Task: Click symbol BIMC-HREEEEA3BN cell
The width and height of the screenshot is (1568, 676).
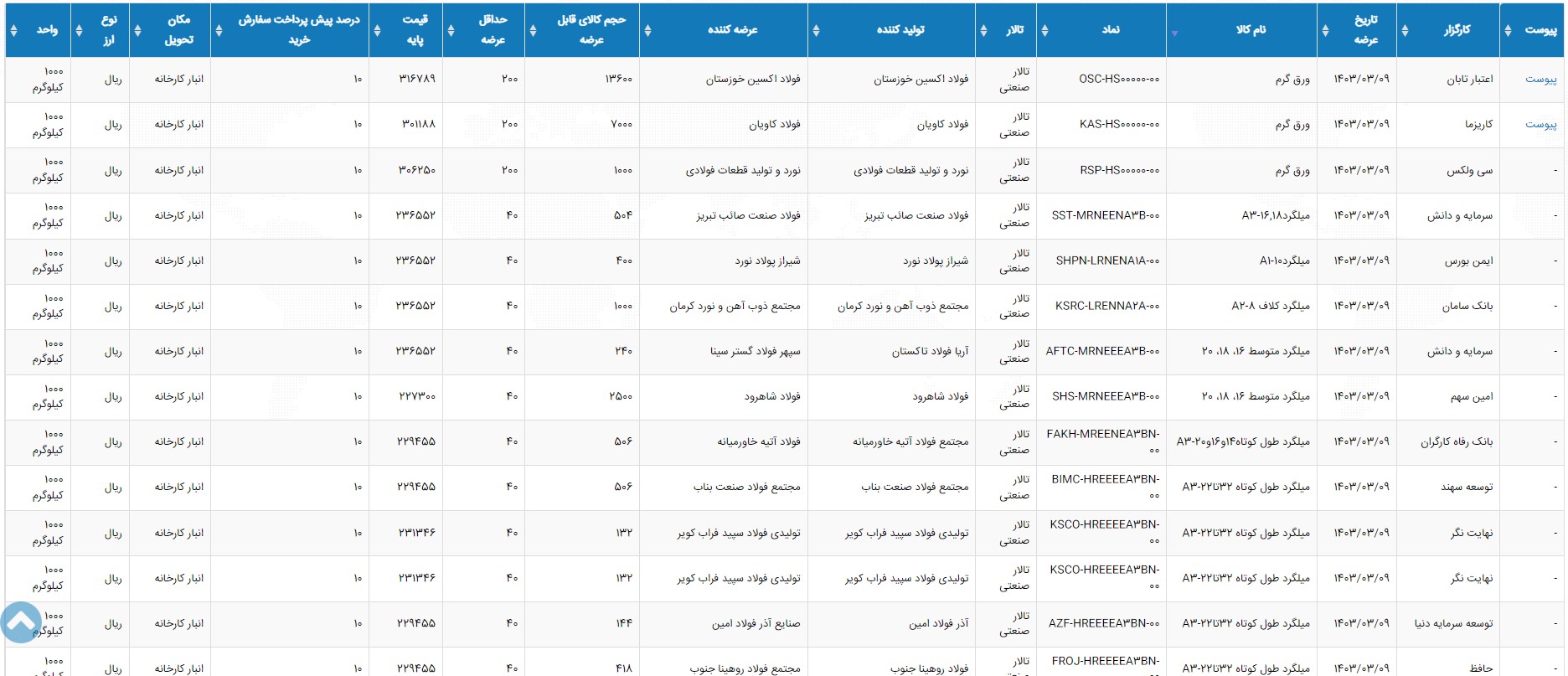Action: point(1106,487)
